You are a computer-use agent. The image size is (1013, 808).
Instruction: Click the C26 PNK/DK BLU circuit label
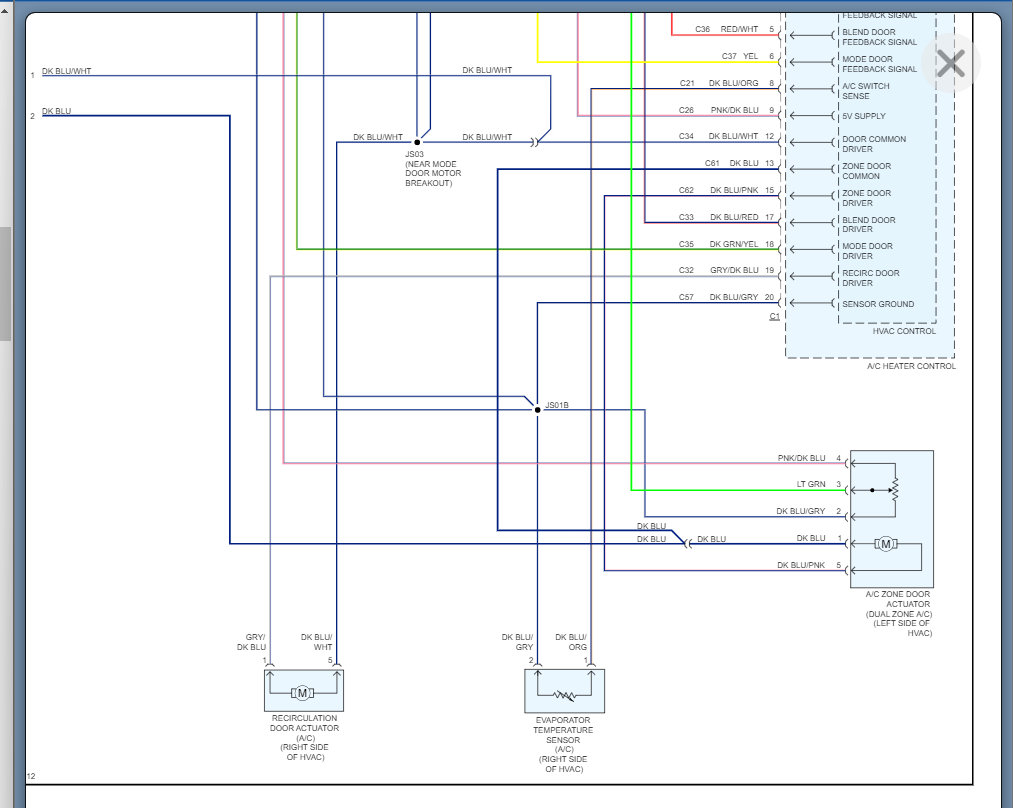[x=718, y=110]
